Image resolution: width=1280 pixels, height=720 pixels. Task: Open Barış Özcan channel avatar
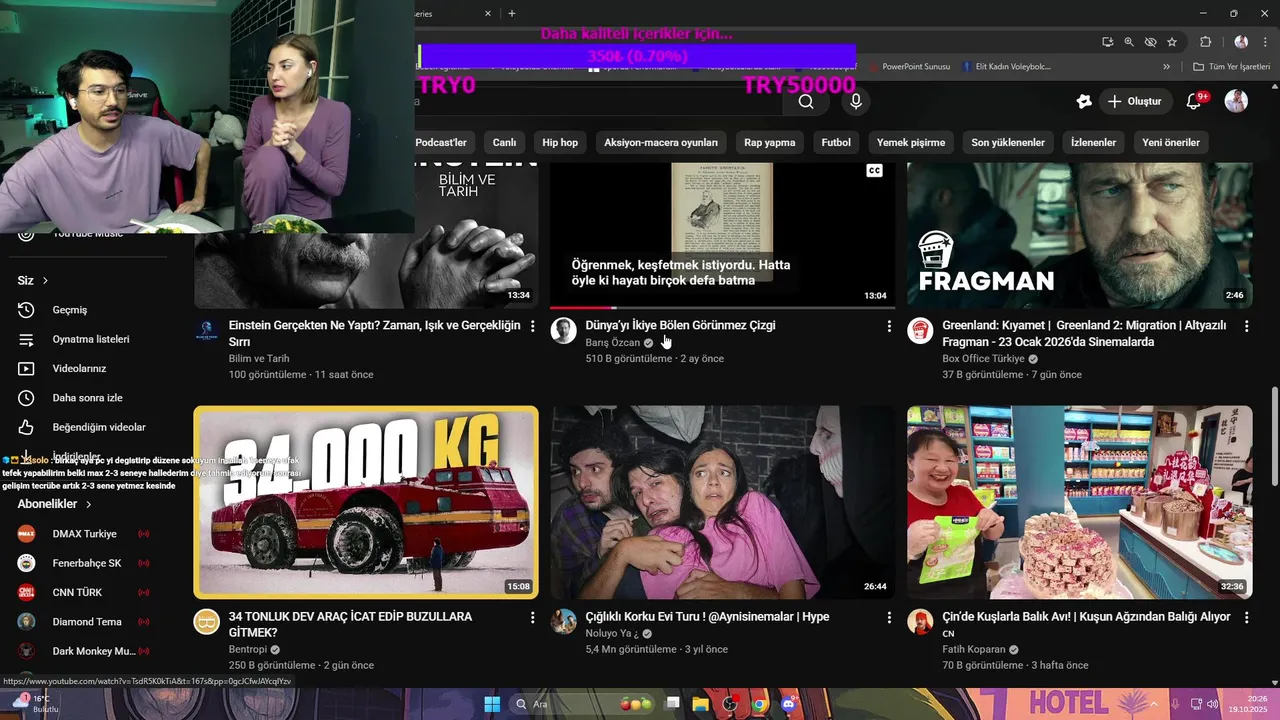click(564, 331)
